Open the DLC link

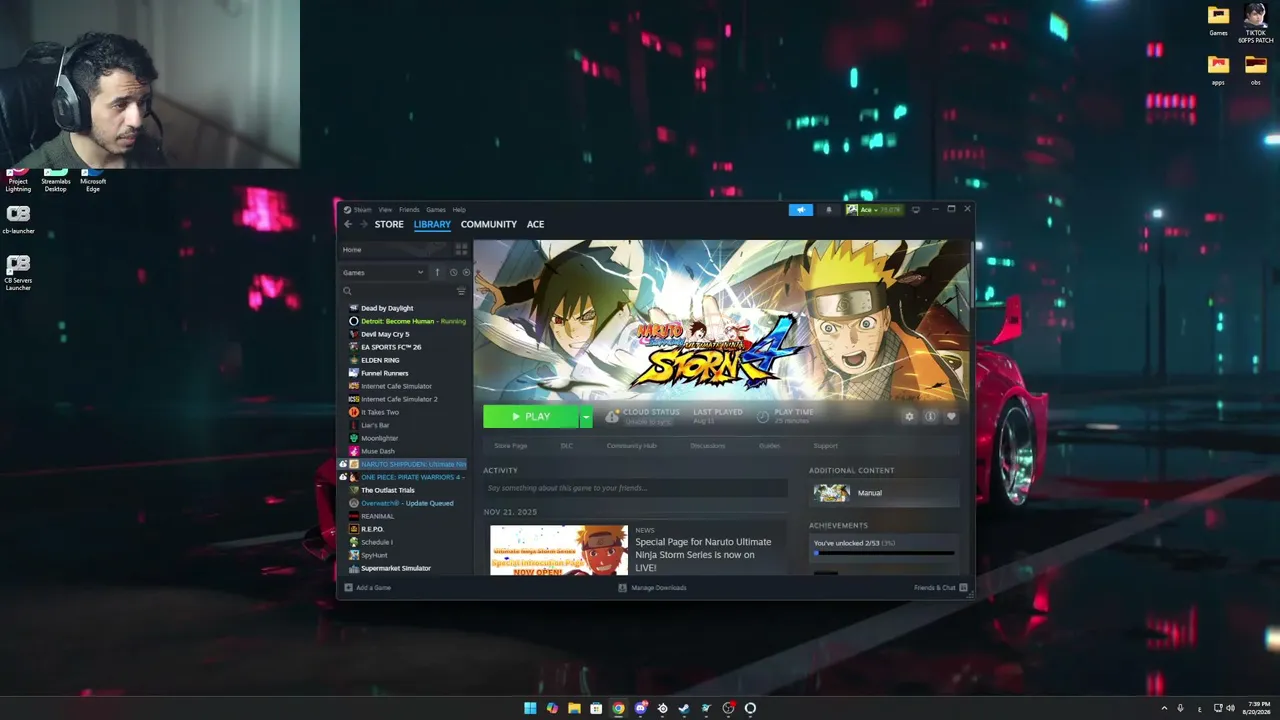[567, 446]
